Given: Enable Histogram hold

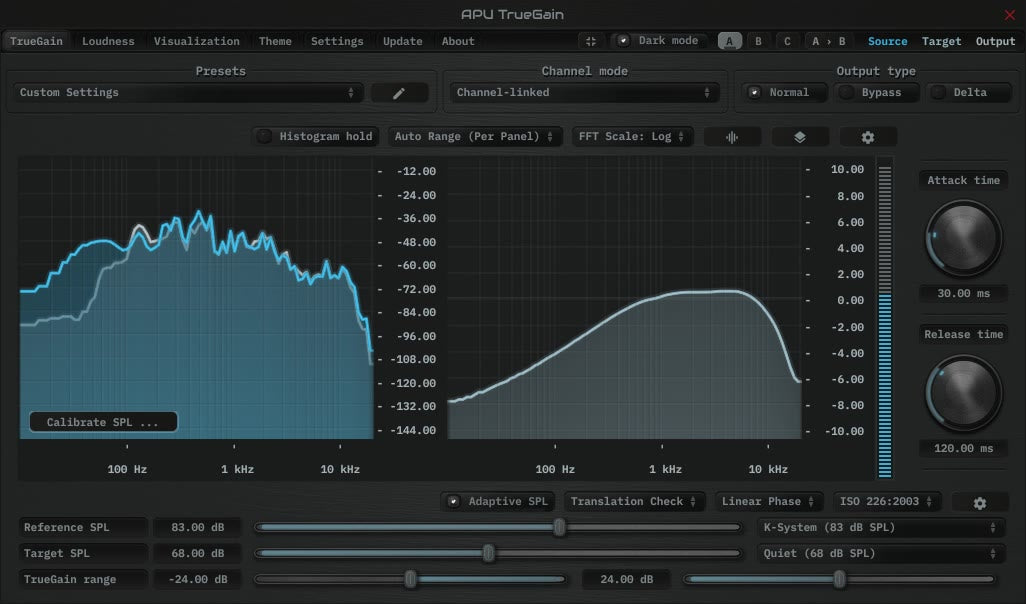Looking at the screenshot, I should tap(316, 136).
